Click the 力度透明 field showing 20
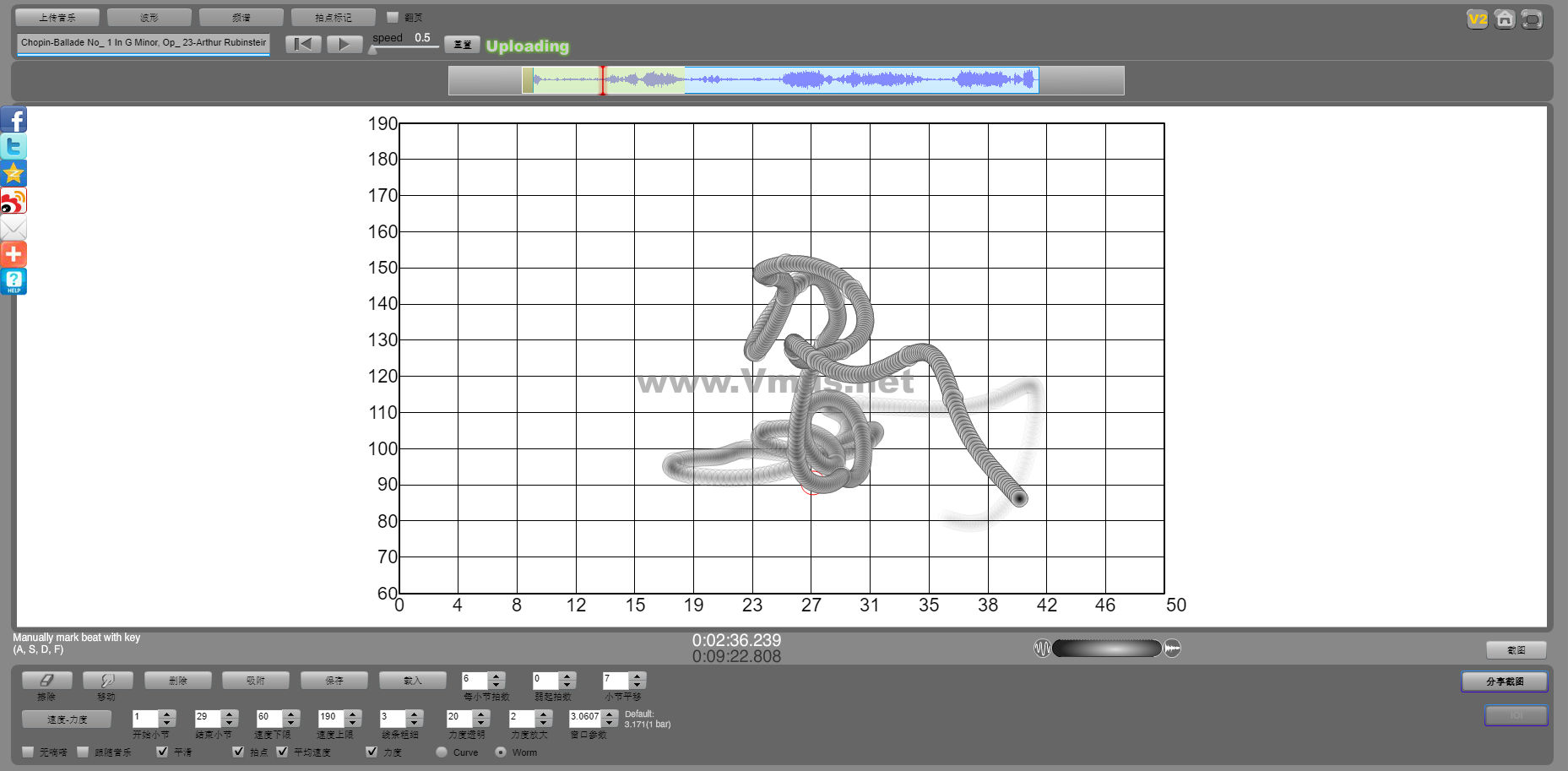Screen dimensions: 1568x771 (459, 718)
